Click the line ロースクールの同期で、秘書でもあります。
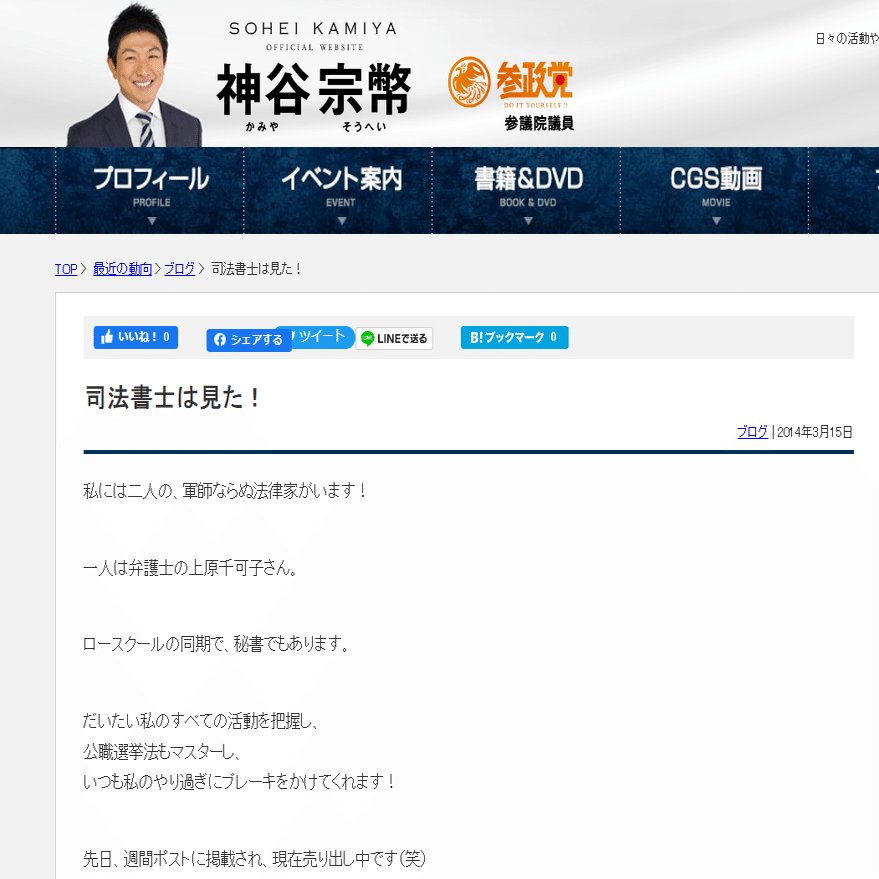879x879 pixels. click(x=216, y=644)
